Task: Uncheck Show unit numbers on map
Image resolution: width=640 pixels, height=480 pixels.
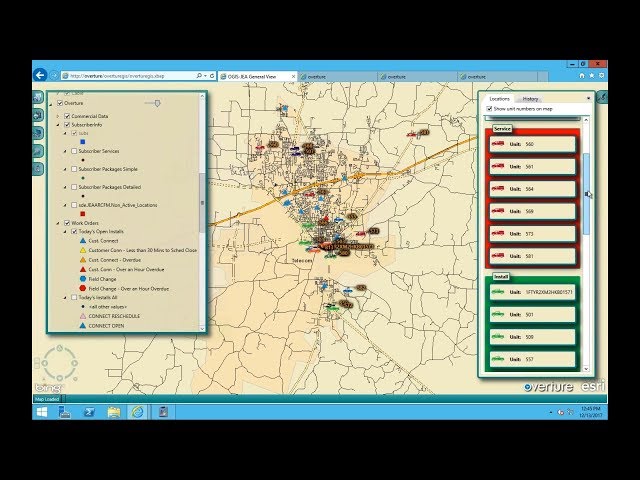Action: click(x=489, y=109)
